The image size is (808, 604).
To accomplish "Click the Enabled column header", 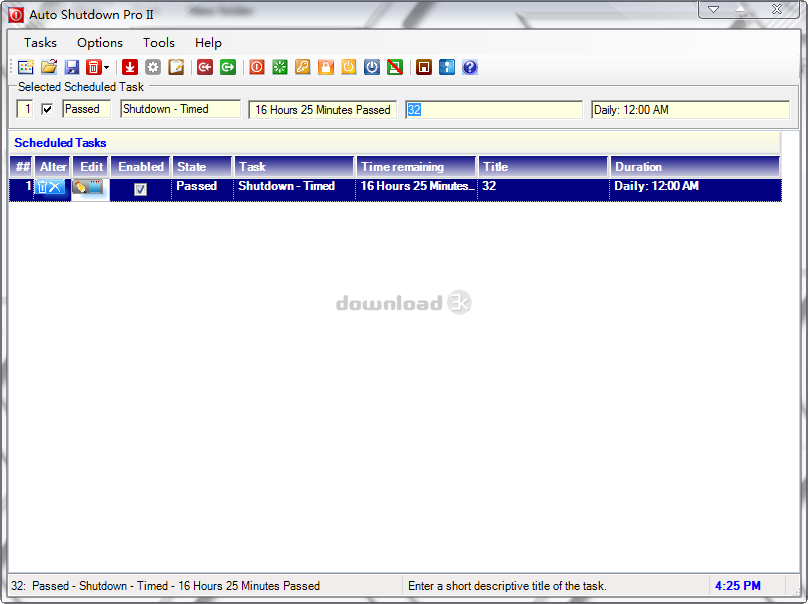I will (x=141, y=167).
